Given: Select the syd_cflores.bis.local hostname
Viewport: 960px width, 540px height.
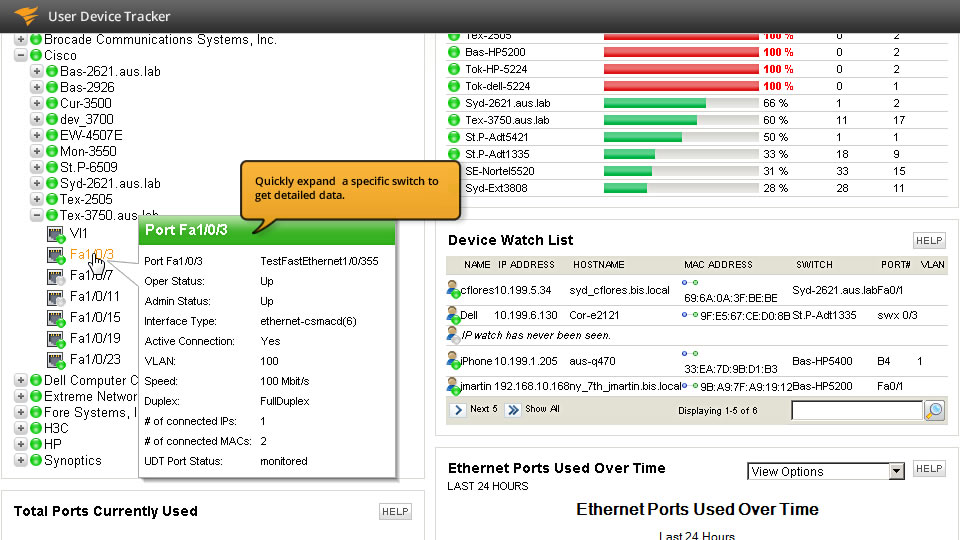Looking at the screenshot, I should click(x=619, y=290).
